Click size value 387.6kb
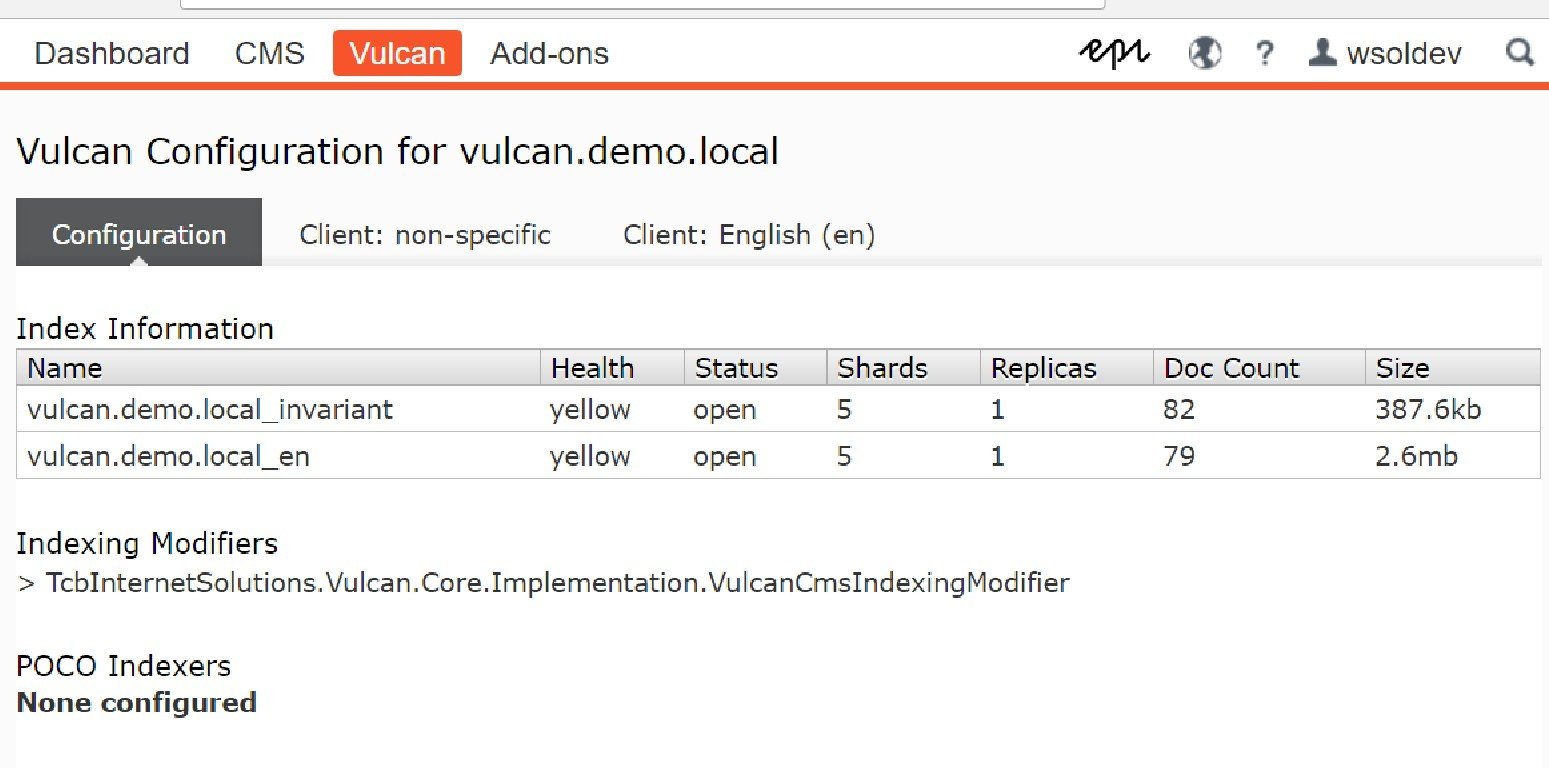 (1428, 409)
